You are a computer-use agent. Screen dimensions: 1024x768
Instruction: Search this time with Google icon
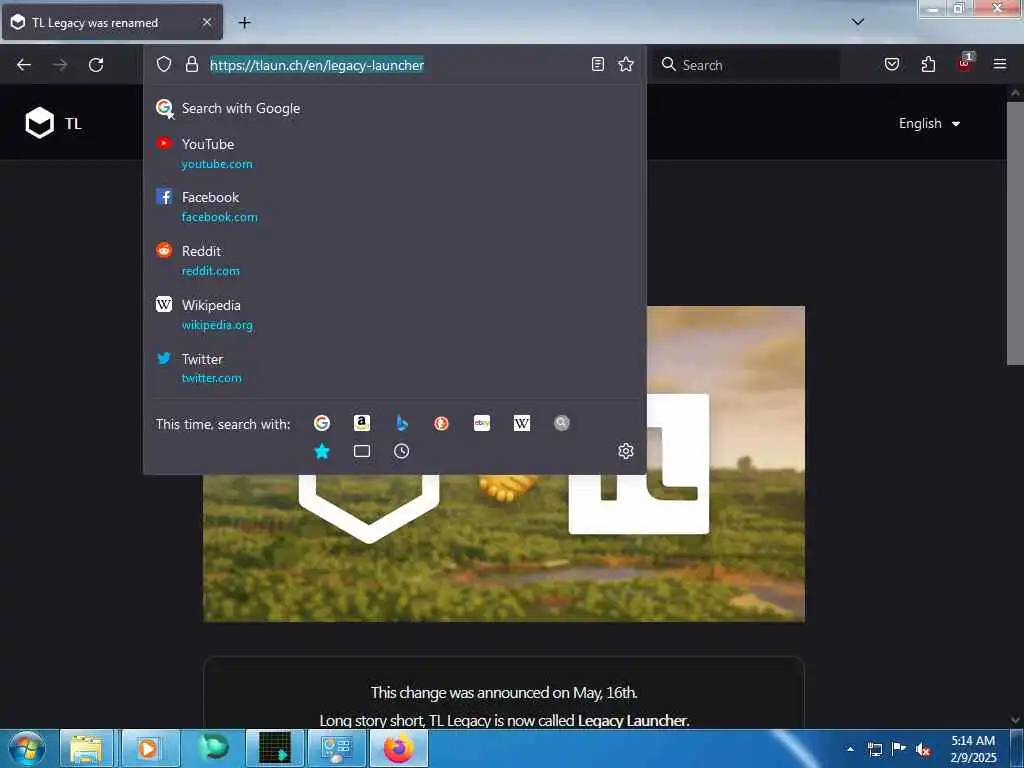coord(321,423)
